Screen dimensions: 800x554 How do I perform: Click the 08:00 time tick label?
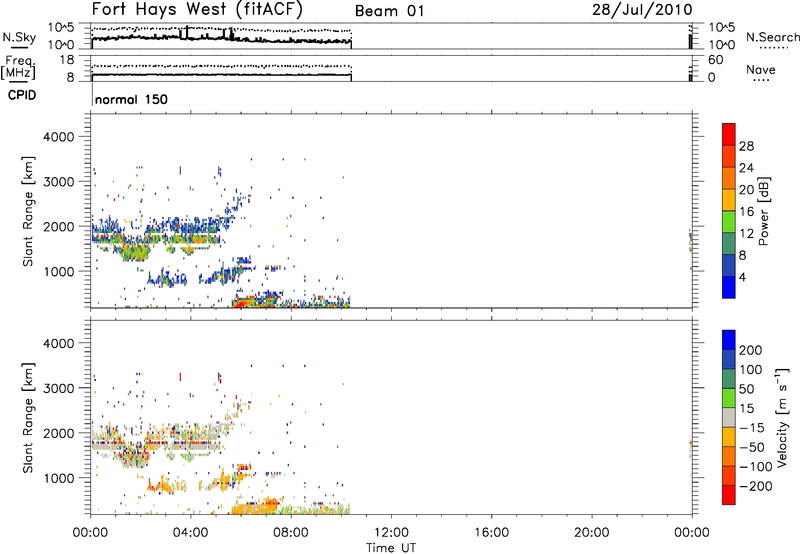291,533
